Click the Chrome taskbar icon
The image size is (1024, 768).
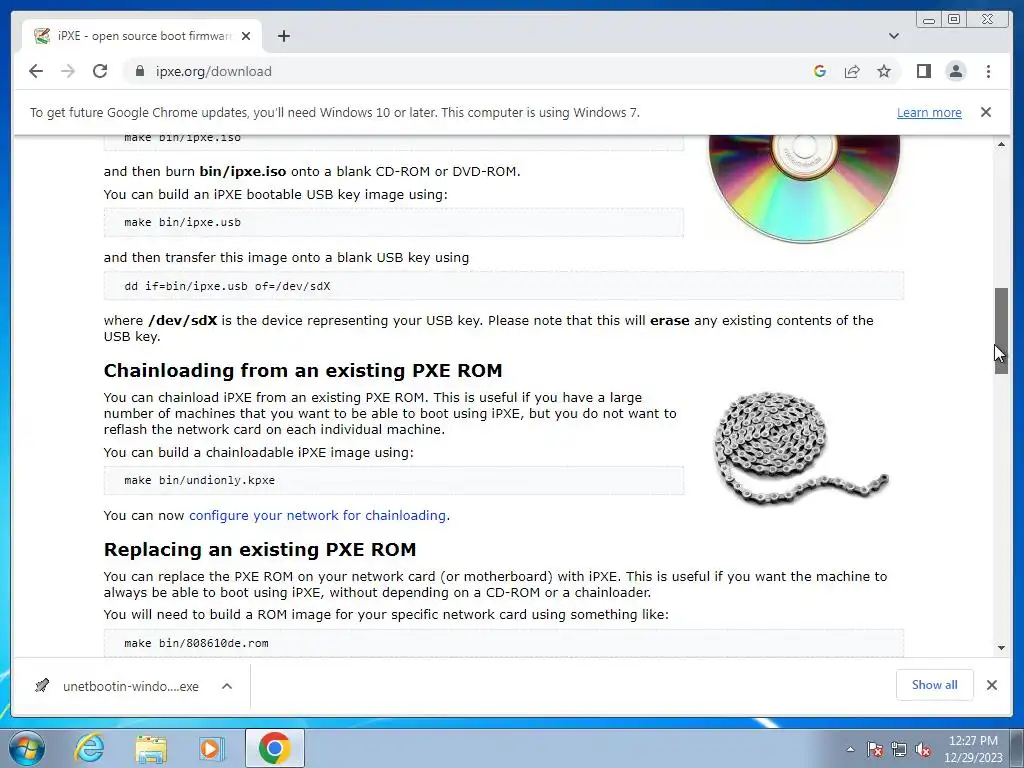(274, 748)
